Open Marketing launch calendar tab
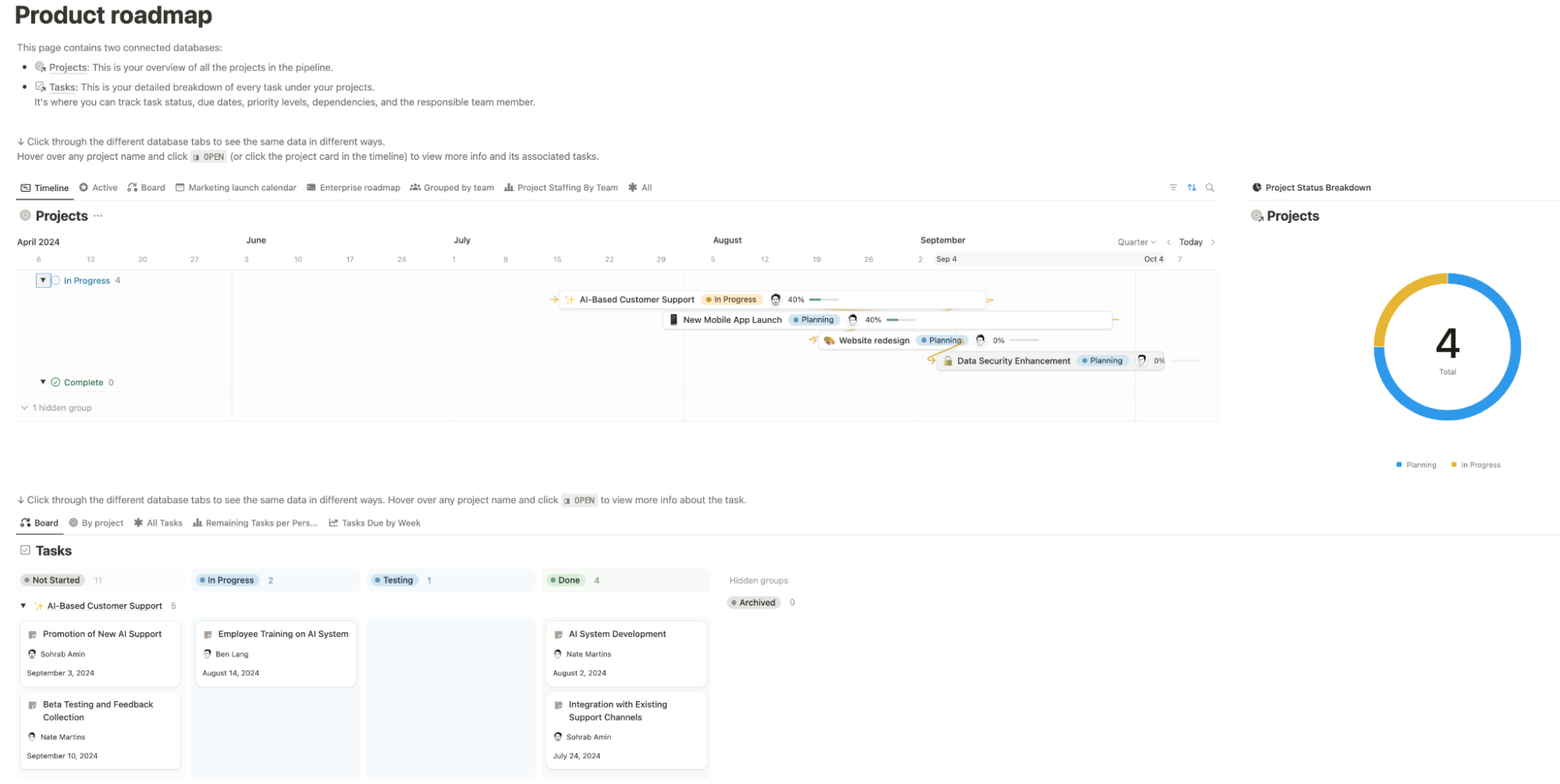 click(x=236, y=188)
